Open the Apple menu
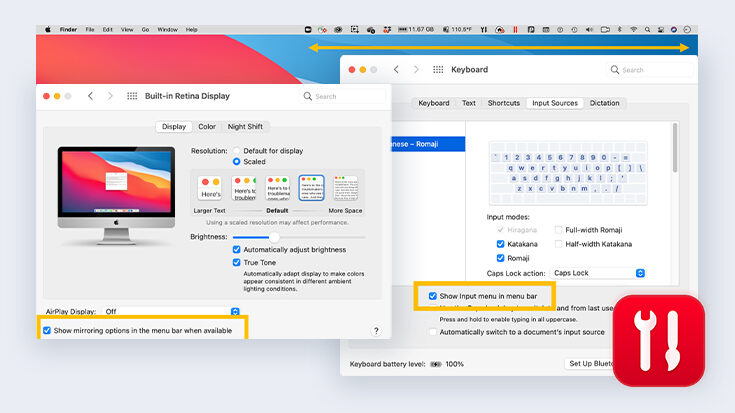Image resolution: width=735 pixels, height=413 pixels. [48, 30]
